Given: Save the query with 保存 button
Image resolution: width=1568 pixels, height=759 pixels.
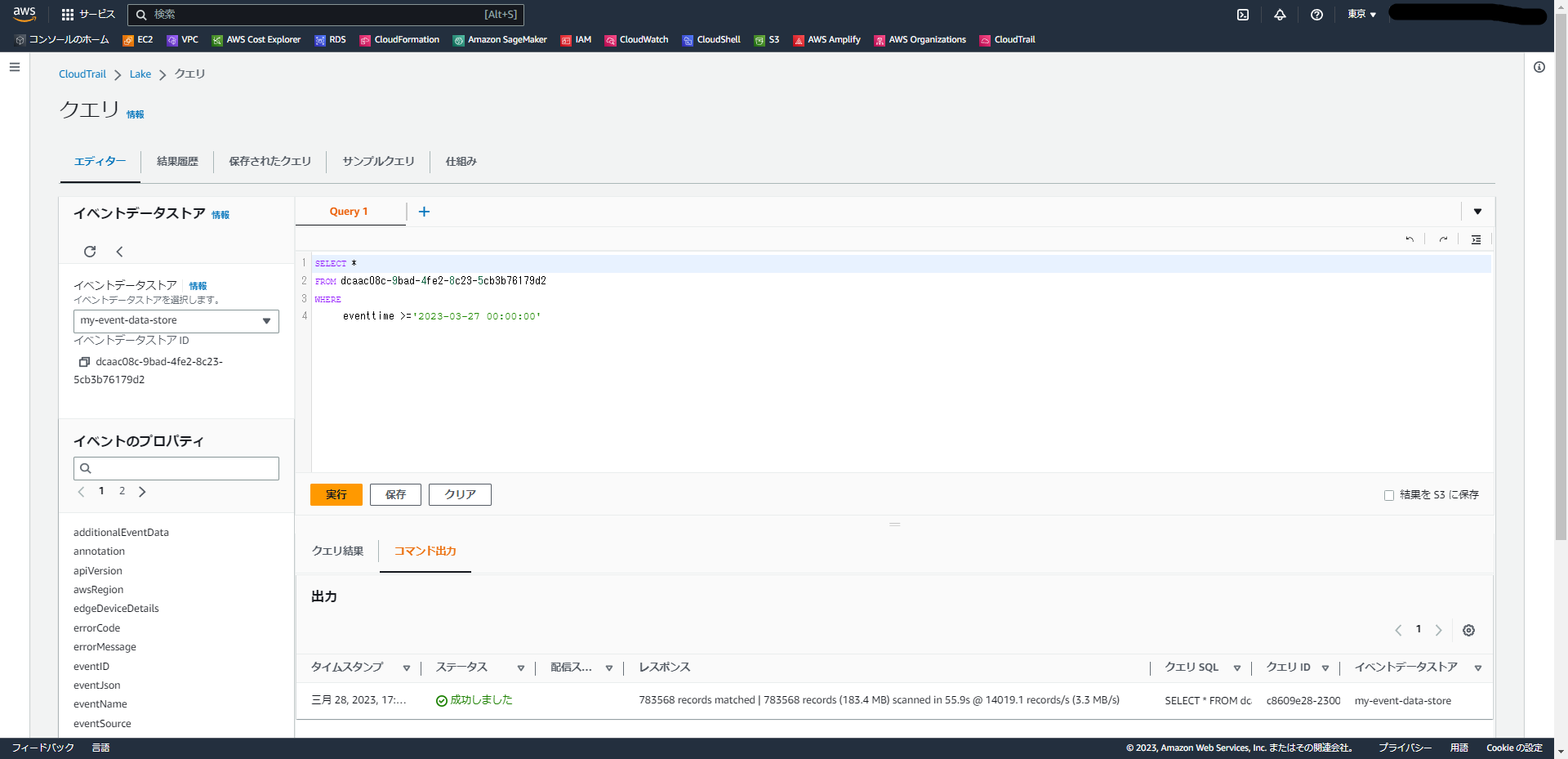Looking at the screenshot, I should pos(395,495).
